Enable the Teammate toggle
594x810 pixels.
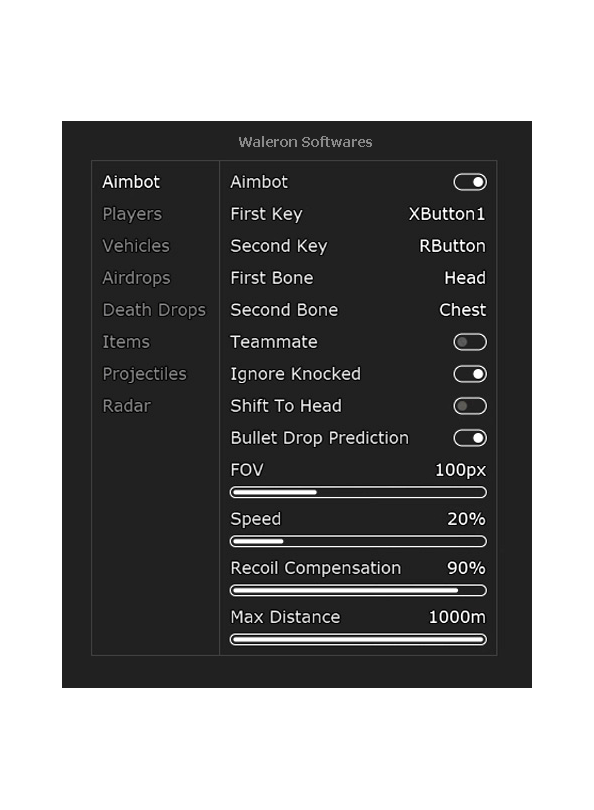pyautogui.click(x=470, y=342)
